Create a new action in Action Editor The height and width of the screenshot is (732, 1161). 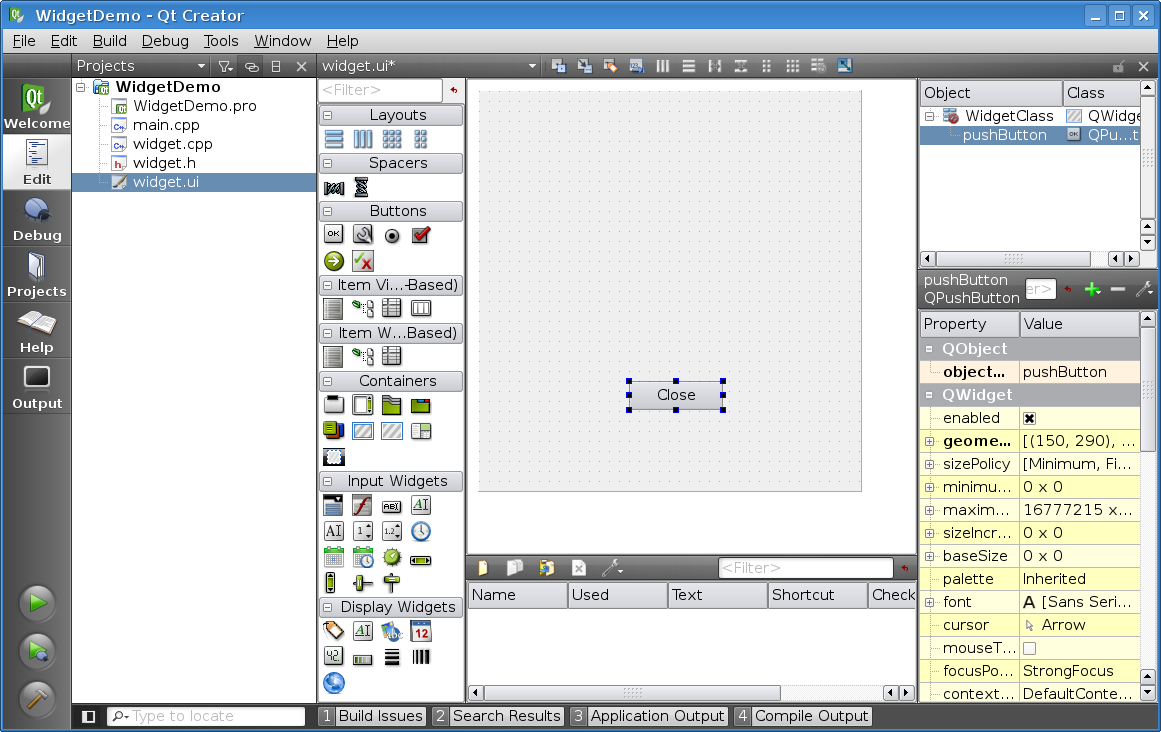pos(483,568)
